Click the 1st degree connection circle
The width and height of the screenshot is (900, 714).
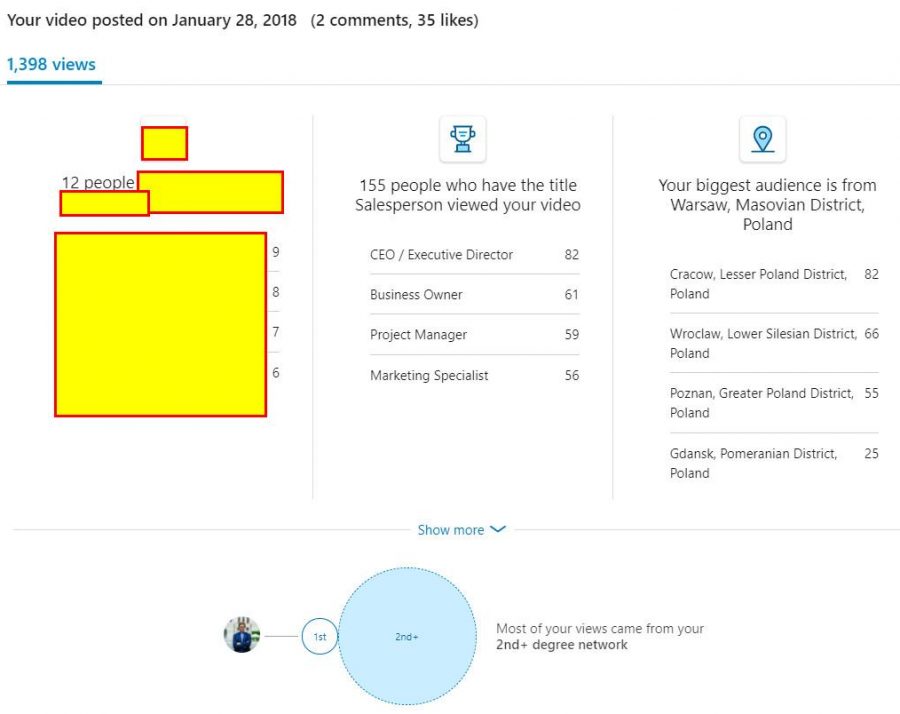(x=320, y=636)
